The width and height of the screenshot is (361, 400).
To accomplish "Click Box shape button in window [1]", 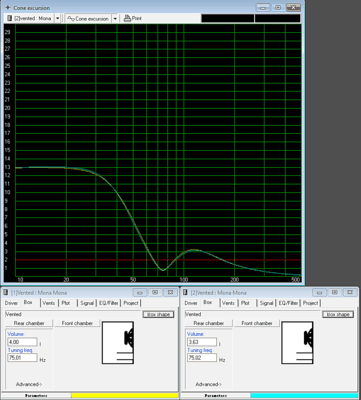I will (159, 314).
